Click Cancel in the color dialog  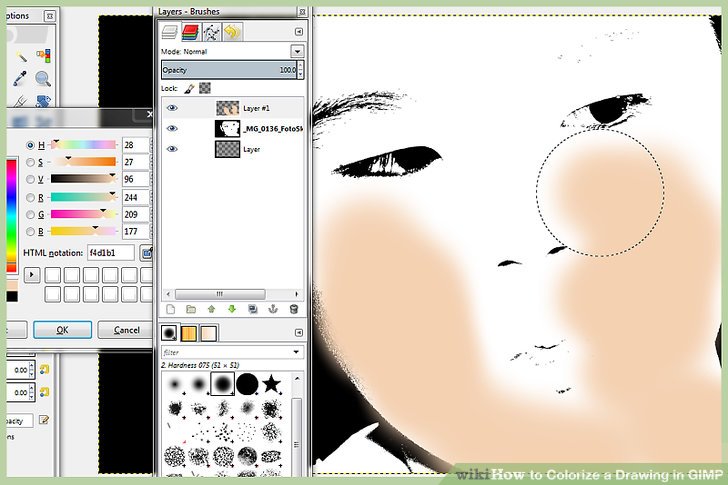pos(127,330)
